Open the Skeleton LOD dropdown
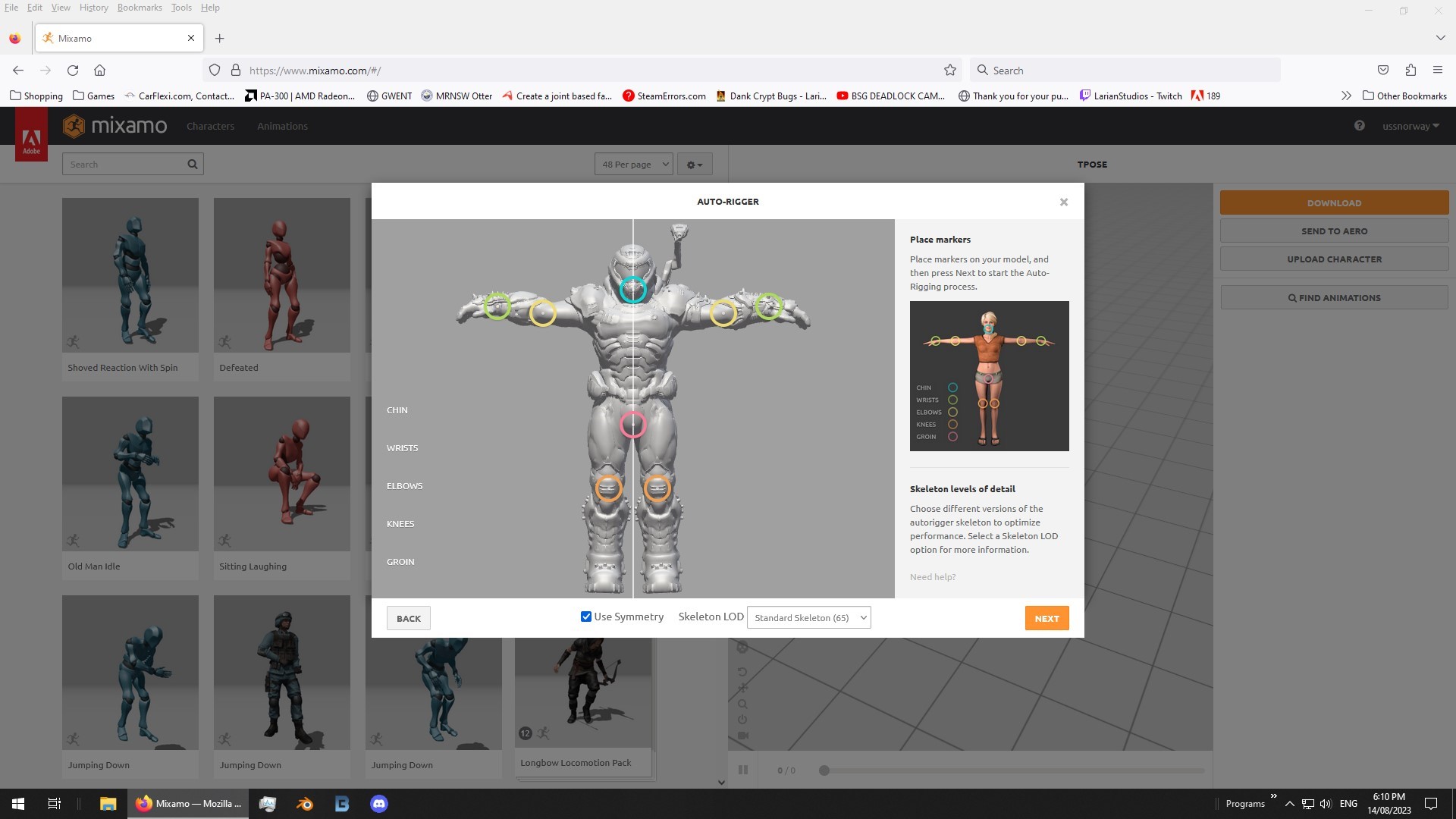This screenshot has width=1456, height=819. (808, 617)
